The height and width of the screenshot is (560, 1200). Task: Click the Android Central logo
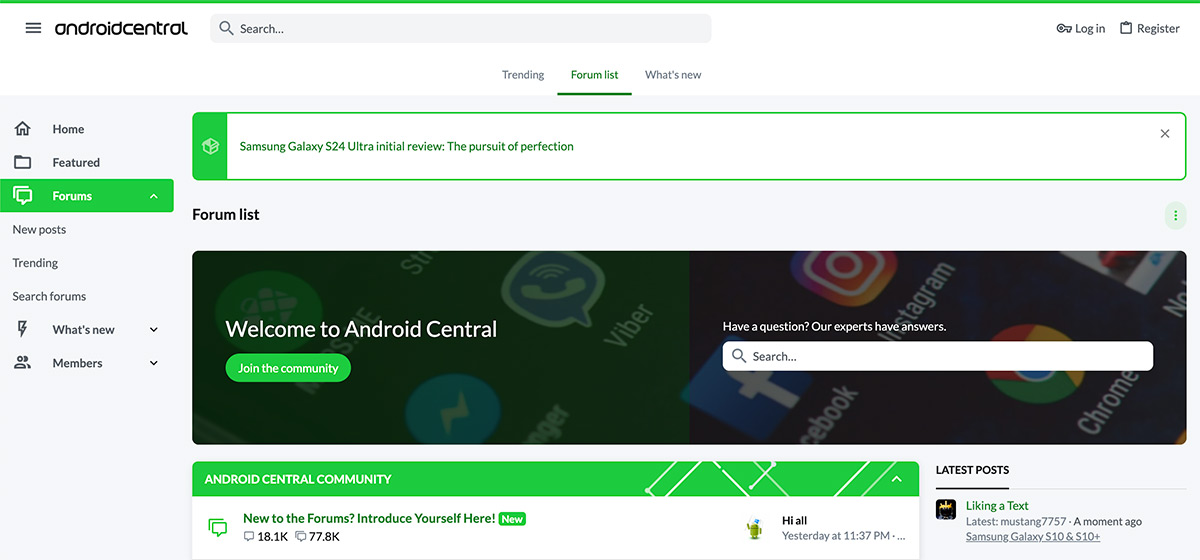click(x=121, y=28)
